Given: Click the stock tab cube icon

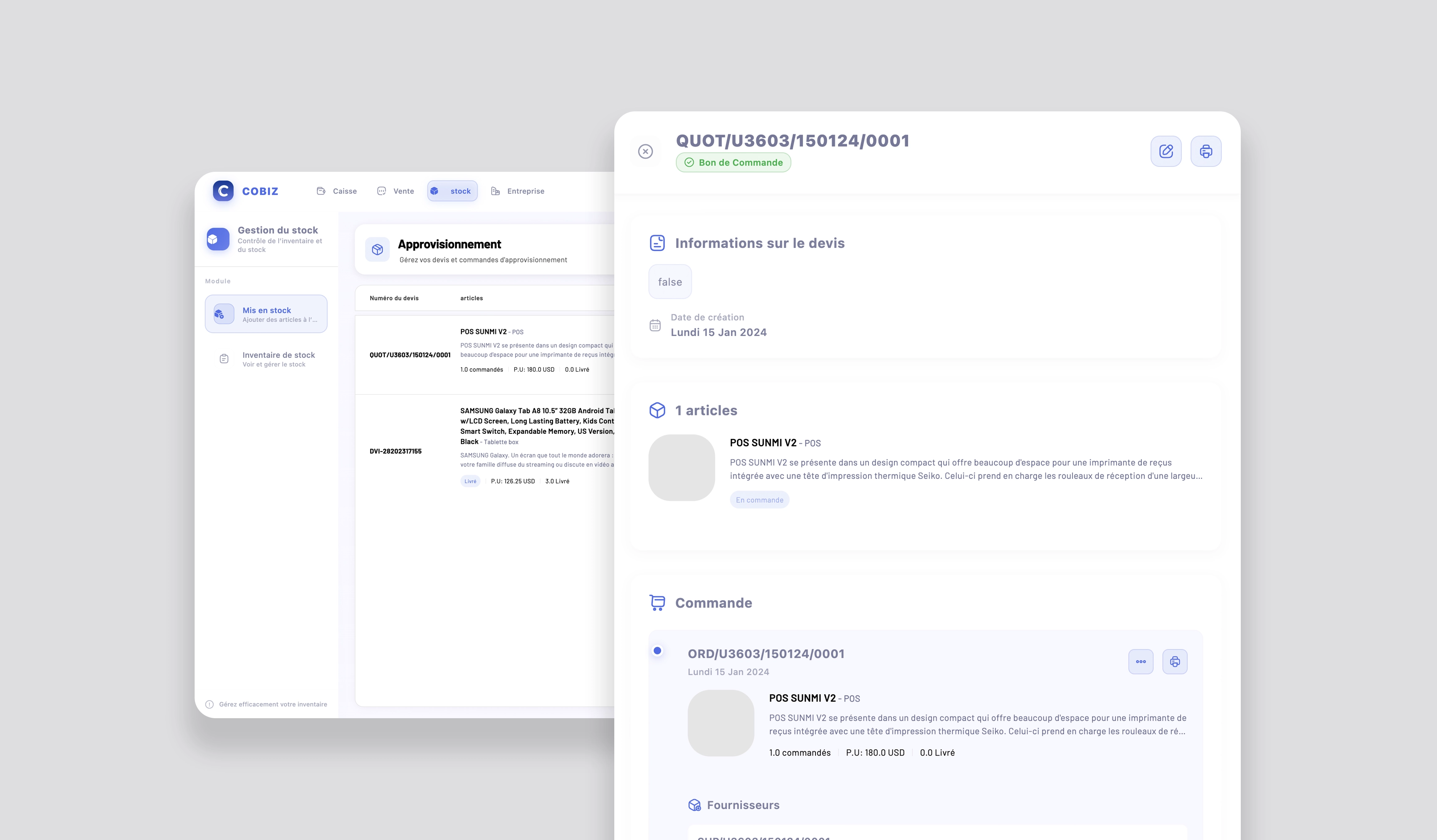Looking at the screenshot, I should pos(434,191).
